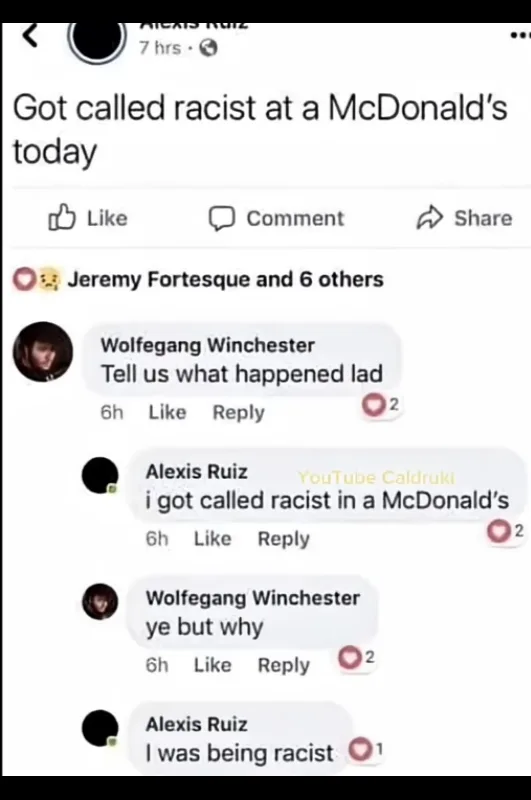Open the post author's black profile avatar
The image size is (531, 800).
(x=97, y=42)
